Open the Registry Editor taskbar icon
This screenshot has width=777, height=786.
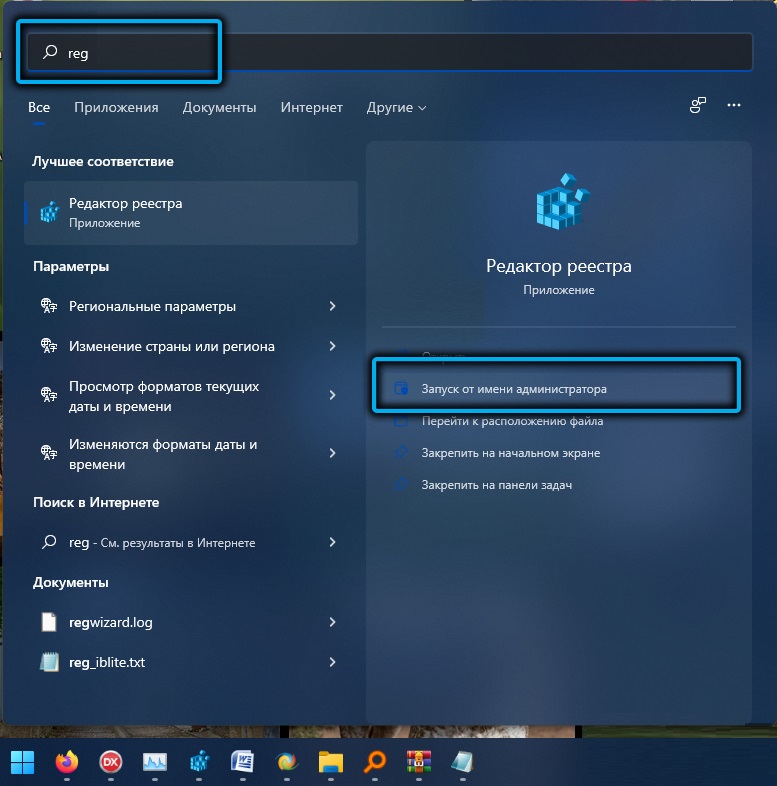click(198, 761)
